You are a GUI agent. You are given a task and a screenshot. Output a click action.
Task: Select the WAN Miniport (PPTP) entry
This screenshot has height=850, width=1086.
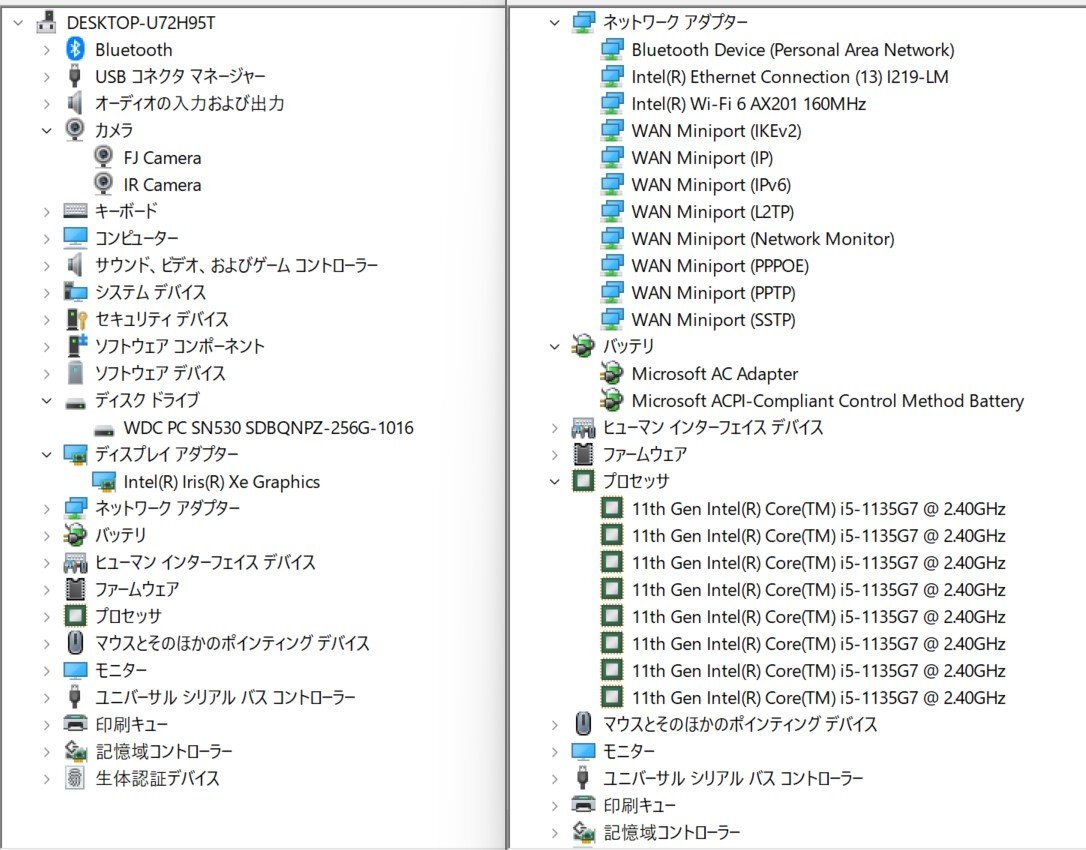(x=713, y=293)
